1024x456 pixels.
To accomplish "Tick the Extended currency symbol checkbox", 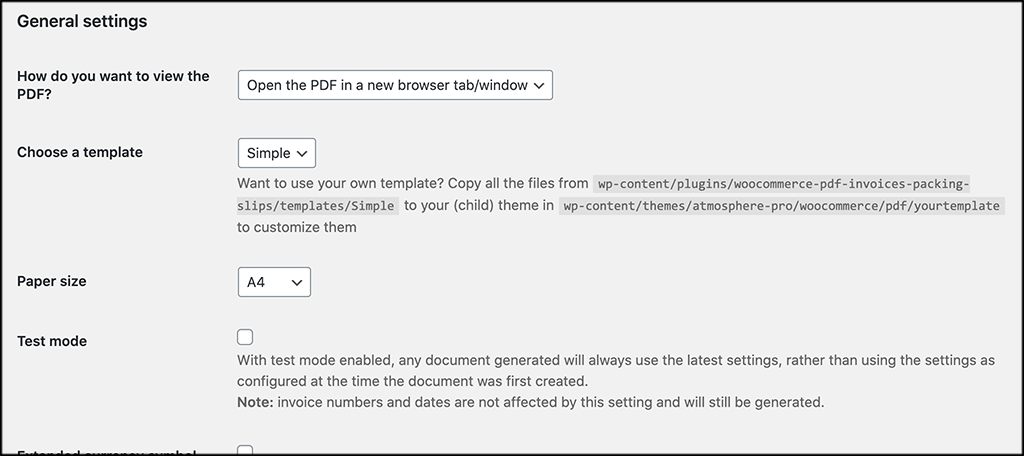I will (245, 451).
